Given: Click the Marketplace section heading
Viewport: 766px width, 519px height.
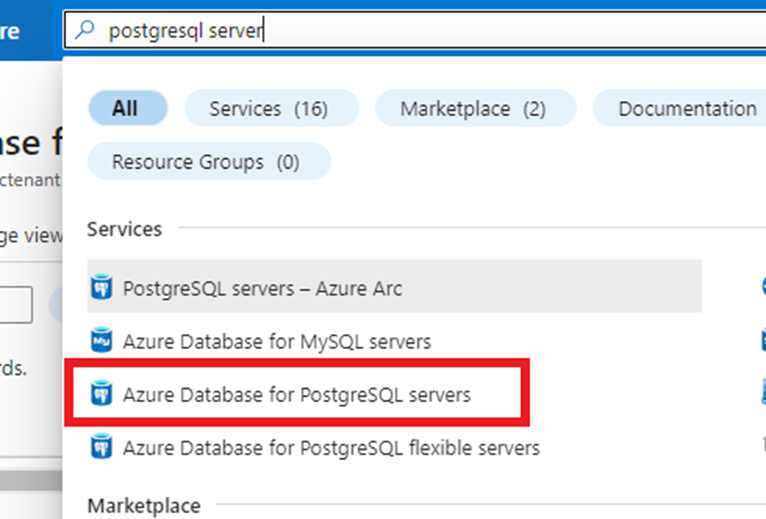Looking at the screenshot, I should click(144, 506).
